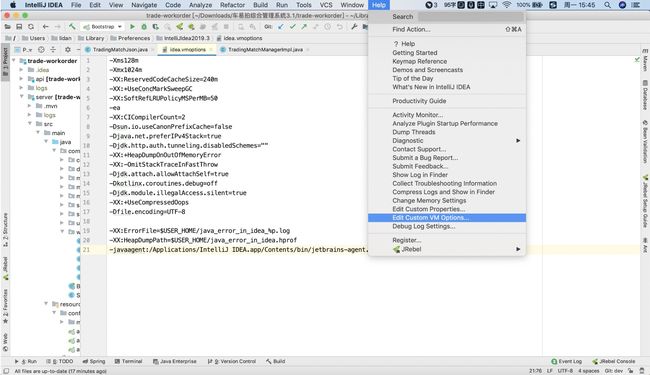Click Git rollback undo icon
The image size is (650, 375).
340,27
